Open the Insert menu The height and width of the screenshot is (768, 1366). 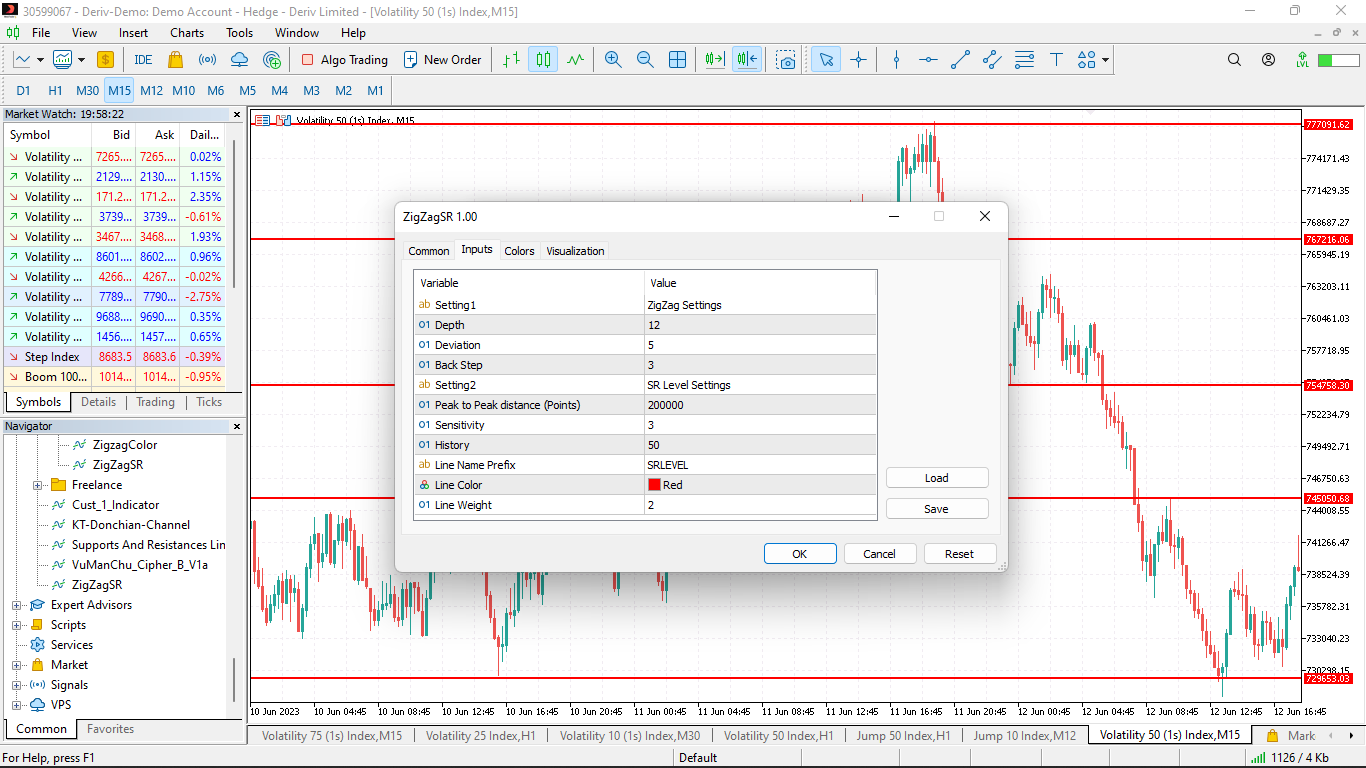(133, 33)
